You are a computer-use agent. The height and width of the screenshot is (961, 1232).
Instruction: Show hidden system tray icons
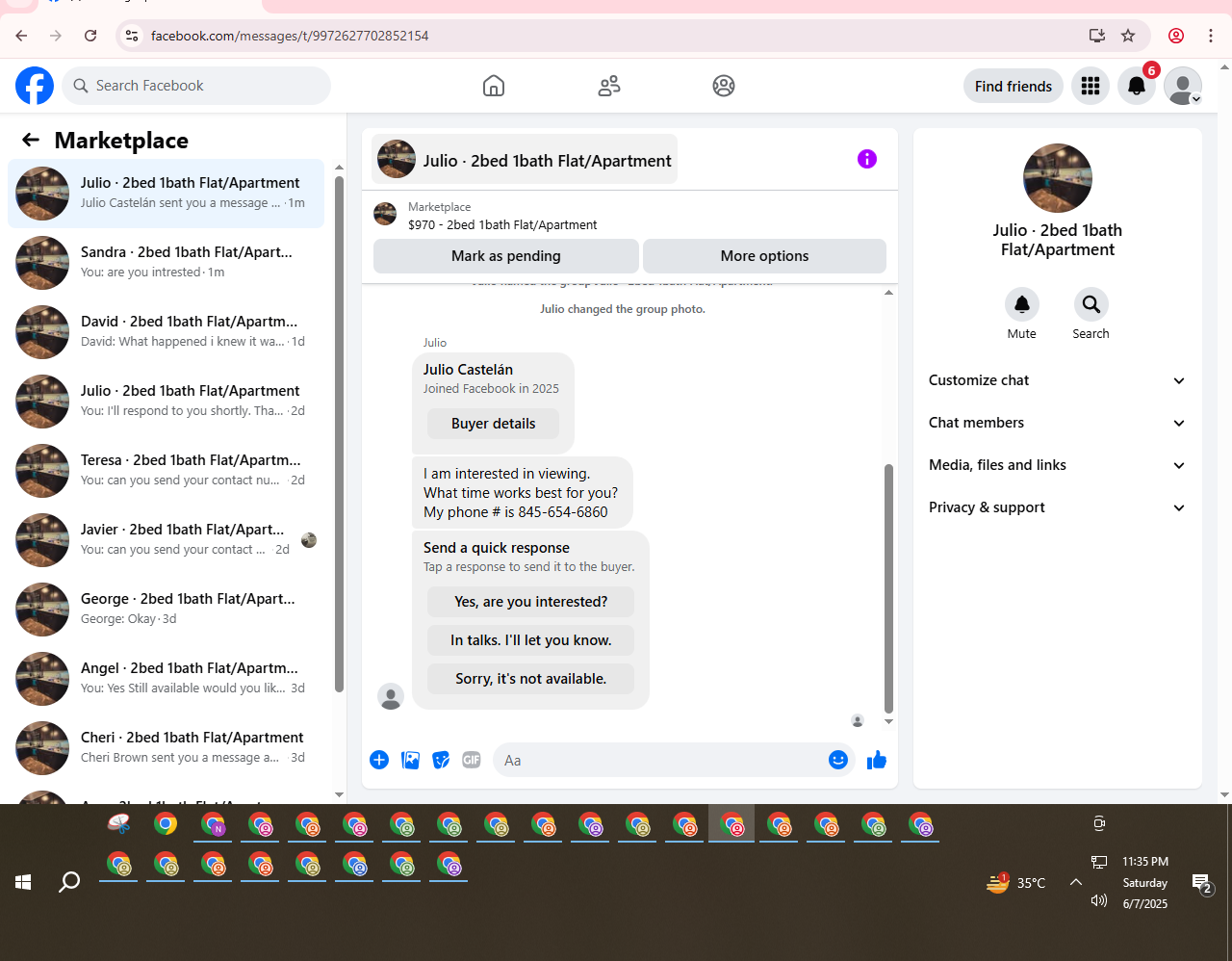click(1076, 882)
